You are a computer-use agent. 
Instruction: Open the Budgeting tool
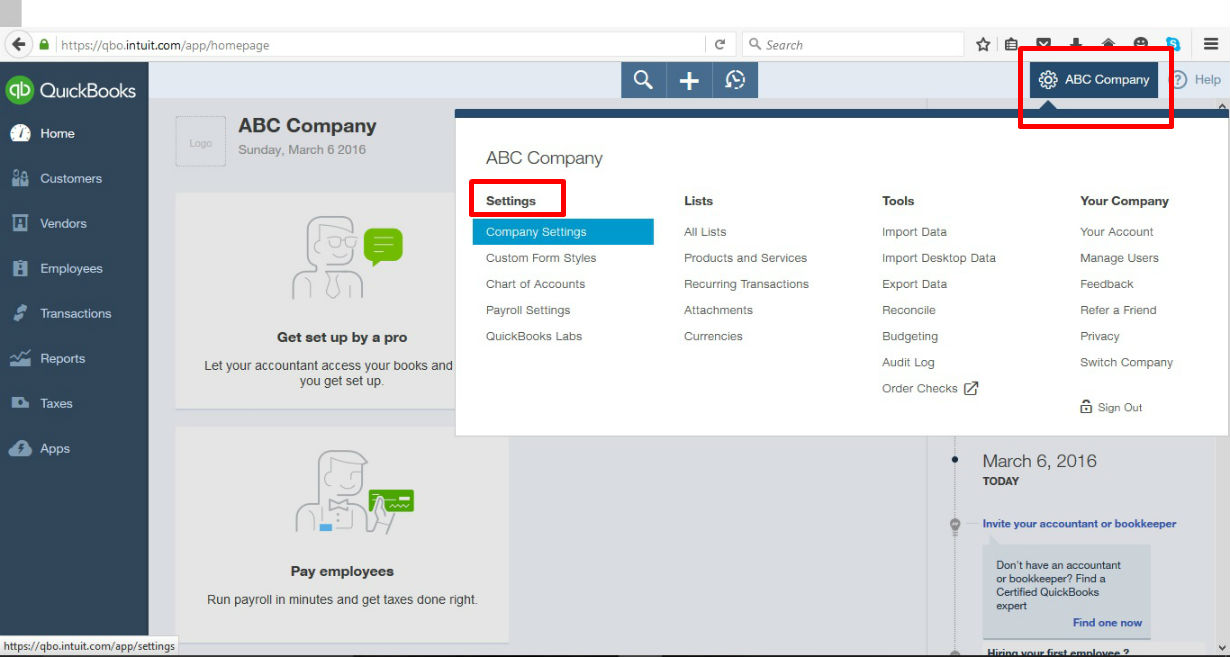pos(910,336)
